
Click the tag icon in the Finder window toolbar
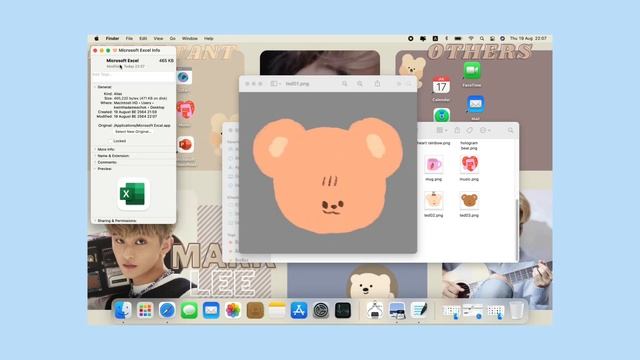(x=470, y=130)
